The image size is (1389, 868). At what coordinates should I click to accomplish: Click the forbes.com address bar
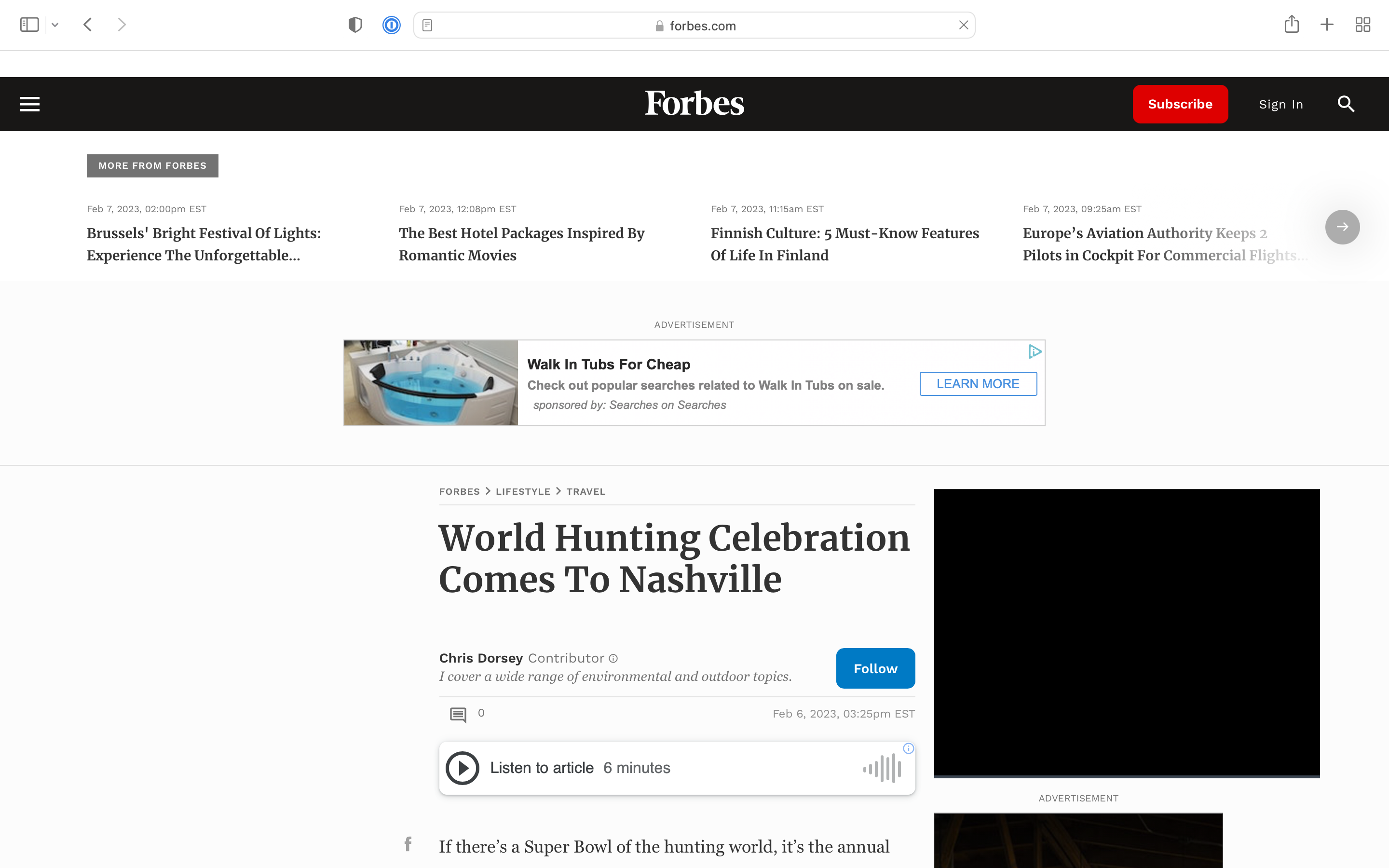694,26
